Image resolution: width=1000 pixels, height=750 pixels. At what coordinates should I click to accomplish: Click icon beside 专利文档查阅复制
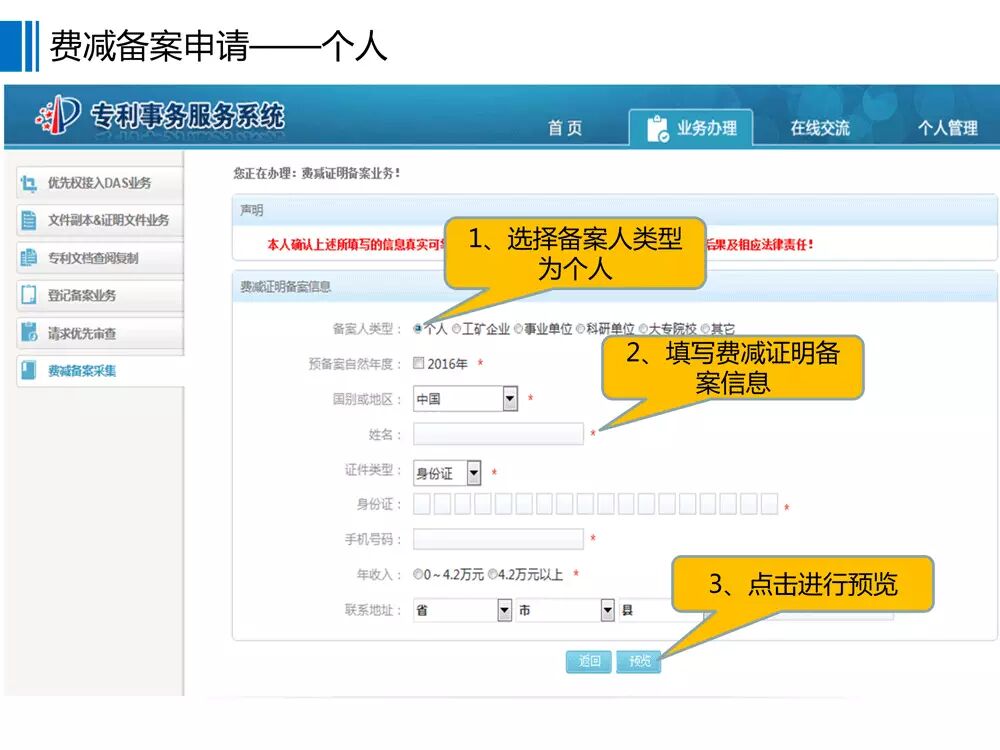28,258
